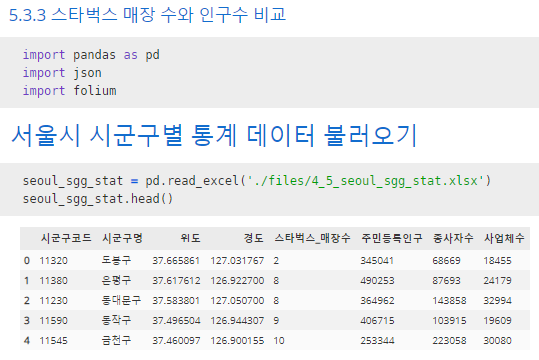Click latitude cell '37.460097'
This screenshot has width=539, height=360.
(x=176, y=340)
